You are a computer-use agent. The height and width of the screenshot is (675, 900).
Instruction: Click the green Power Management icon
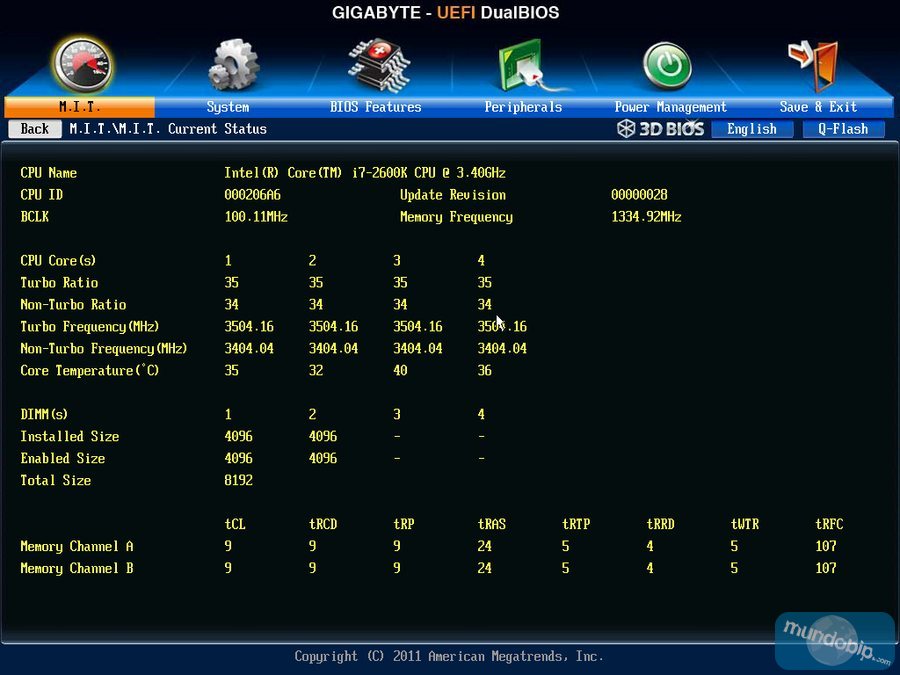tap(667, 66)
